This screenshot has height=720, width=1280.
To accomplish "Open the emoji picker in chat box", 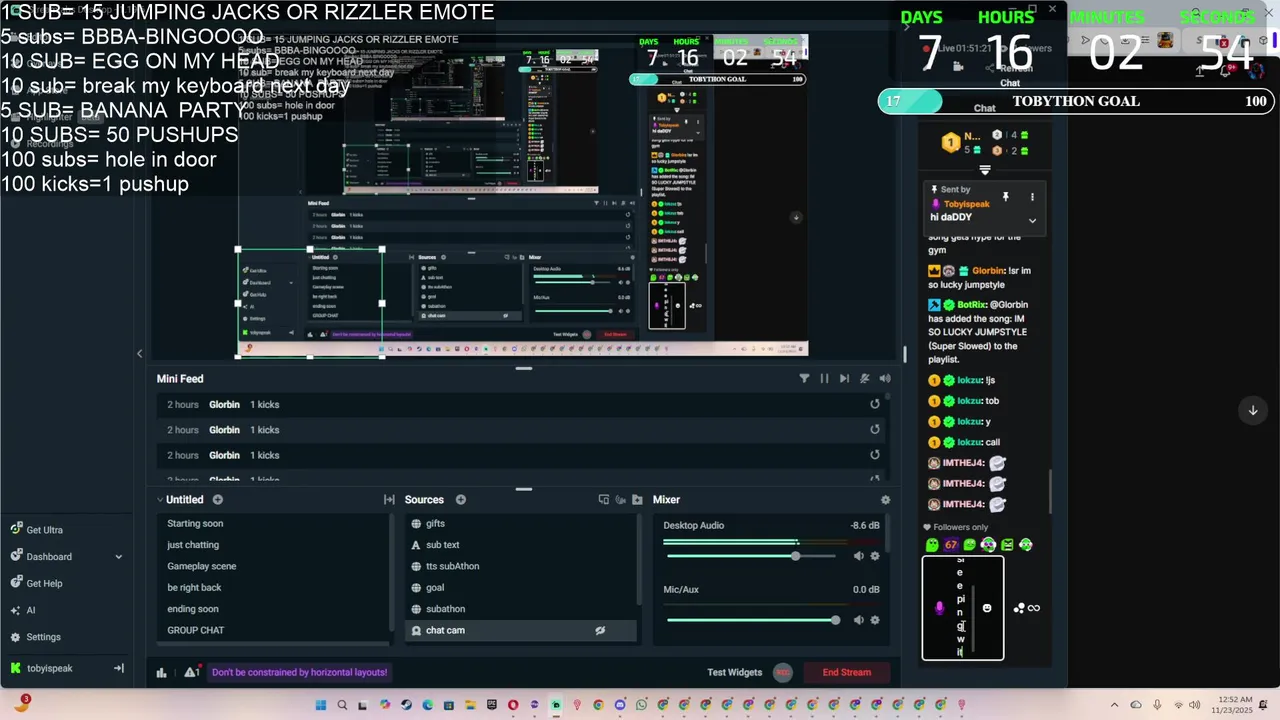I will [x=987, y=608].
